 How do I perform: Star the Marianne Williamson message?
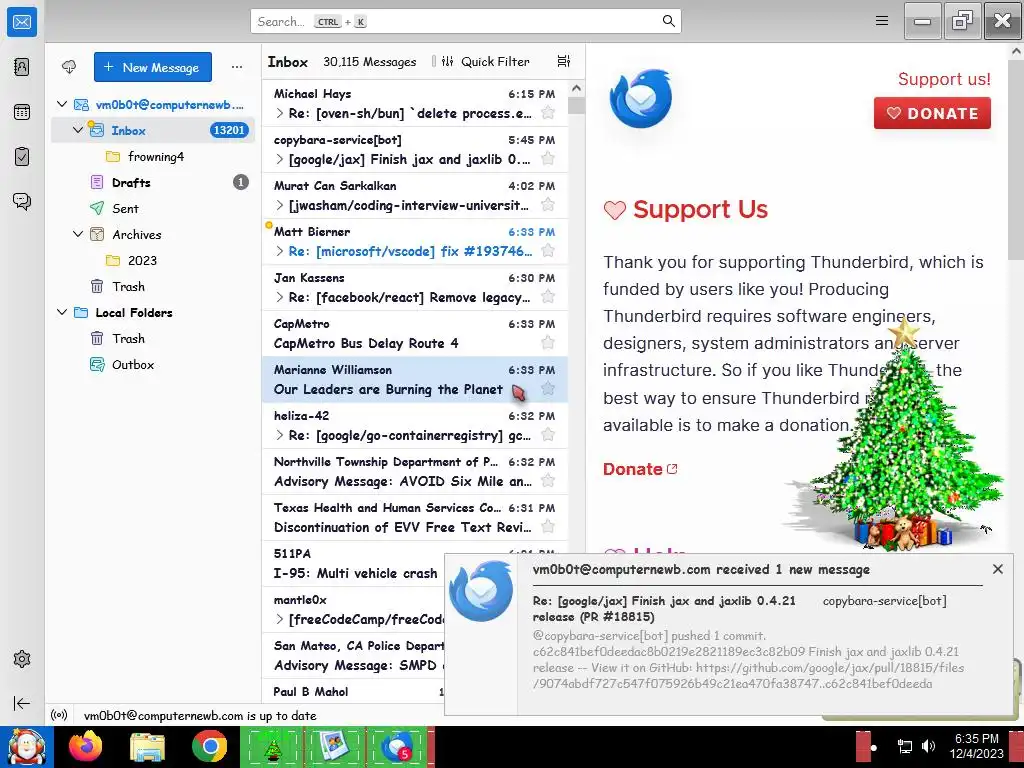click(x=548, y=389)
